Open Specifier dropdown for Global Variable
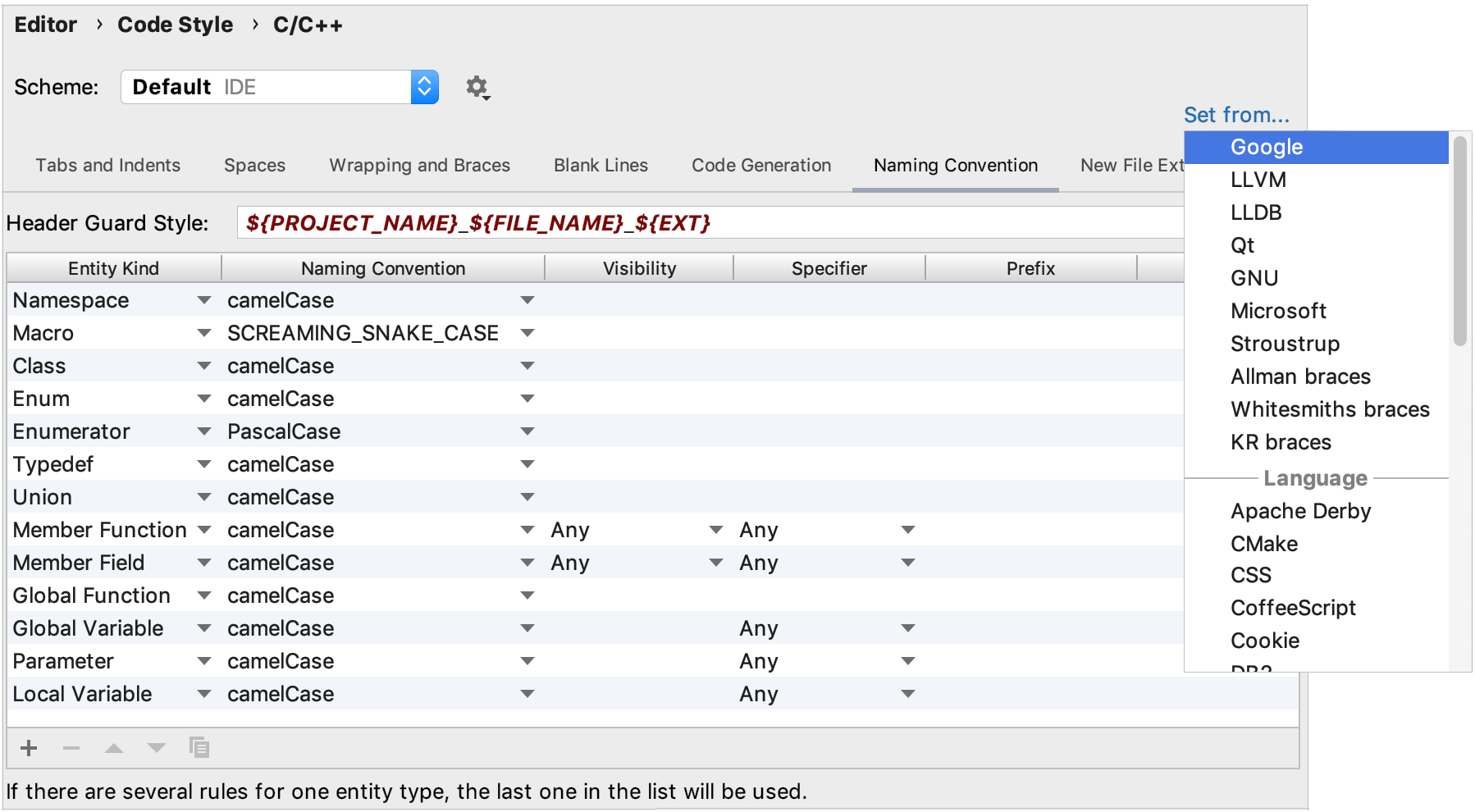Screen dimensions: 1475x812 [907, 628]
